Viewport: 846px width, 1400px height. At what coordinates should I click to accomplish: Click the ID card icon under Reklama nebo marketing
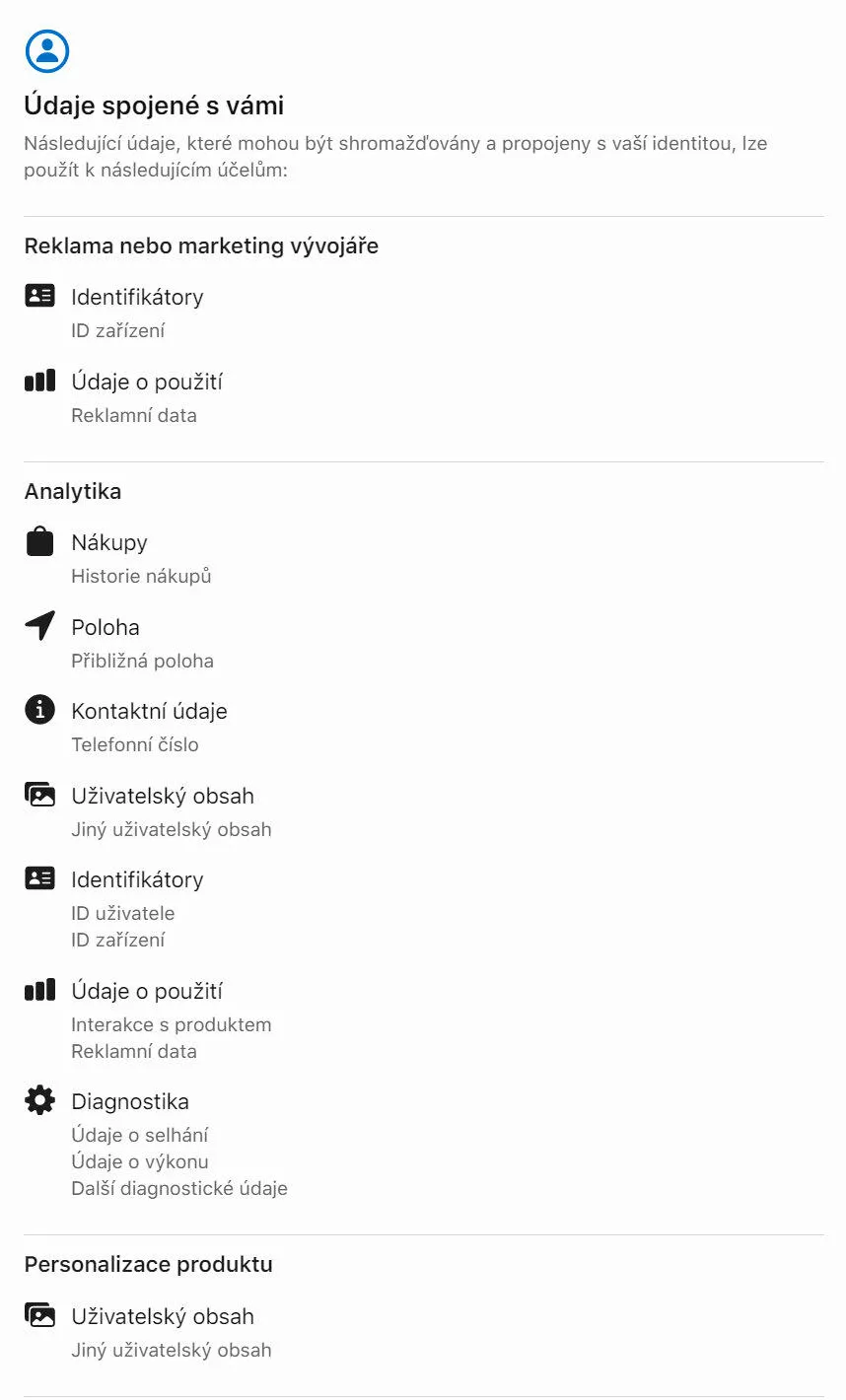coord(39,296)
